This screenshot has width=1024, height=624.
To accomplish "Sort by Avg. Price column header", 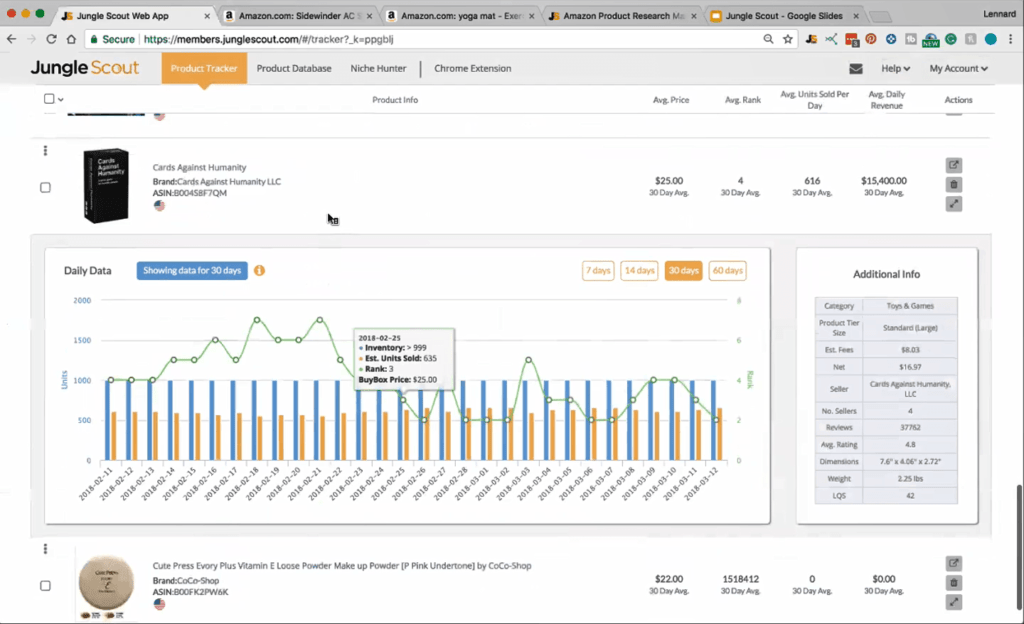I will pyautogui.click(x=671, y=100).
